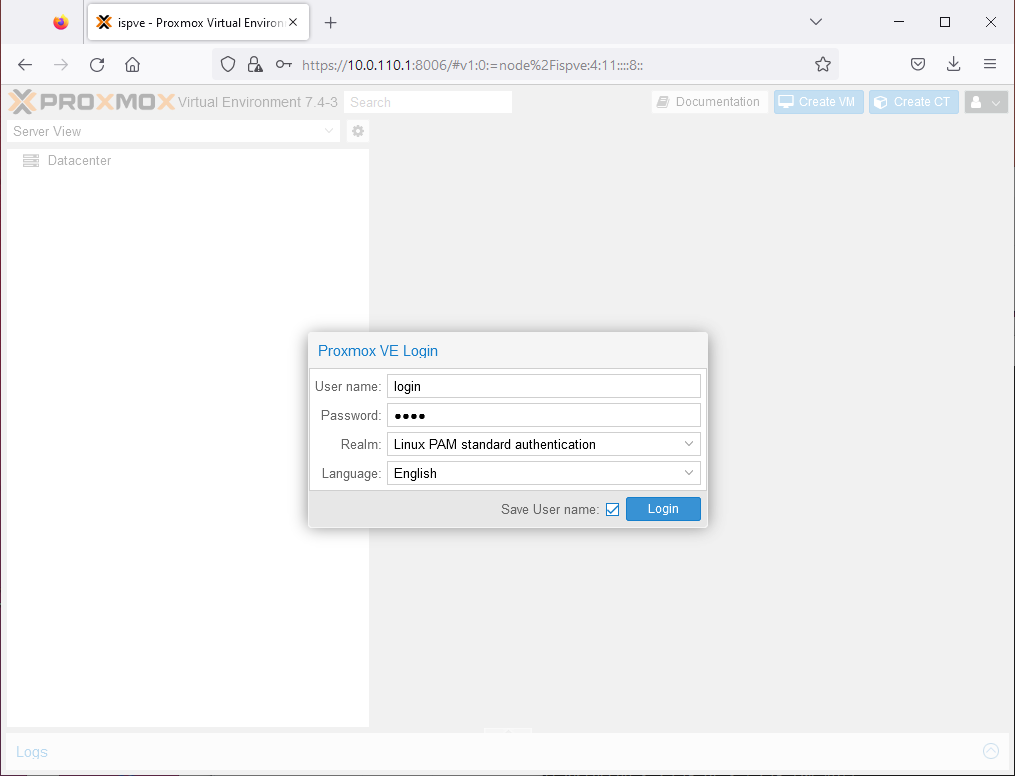The image size is (1015, 776).
Task: Open tracking protection shield icon
Action: coord(228,64)
